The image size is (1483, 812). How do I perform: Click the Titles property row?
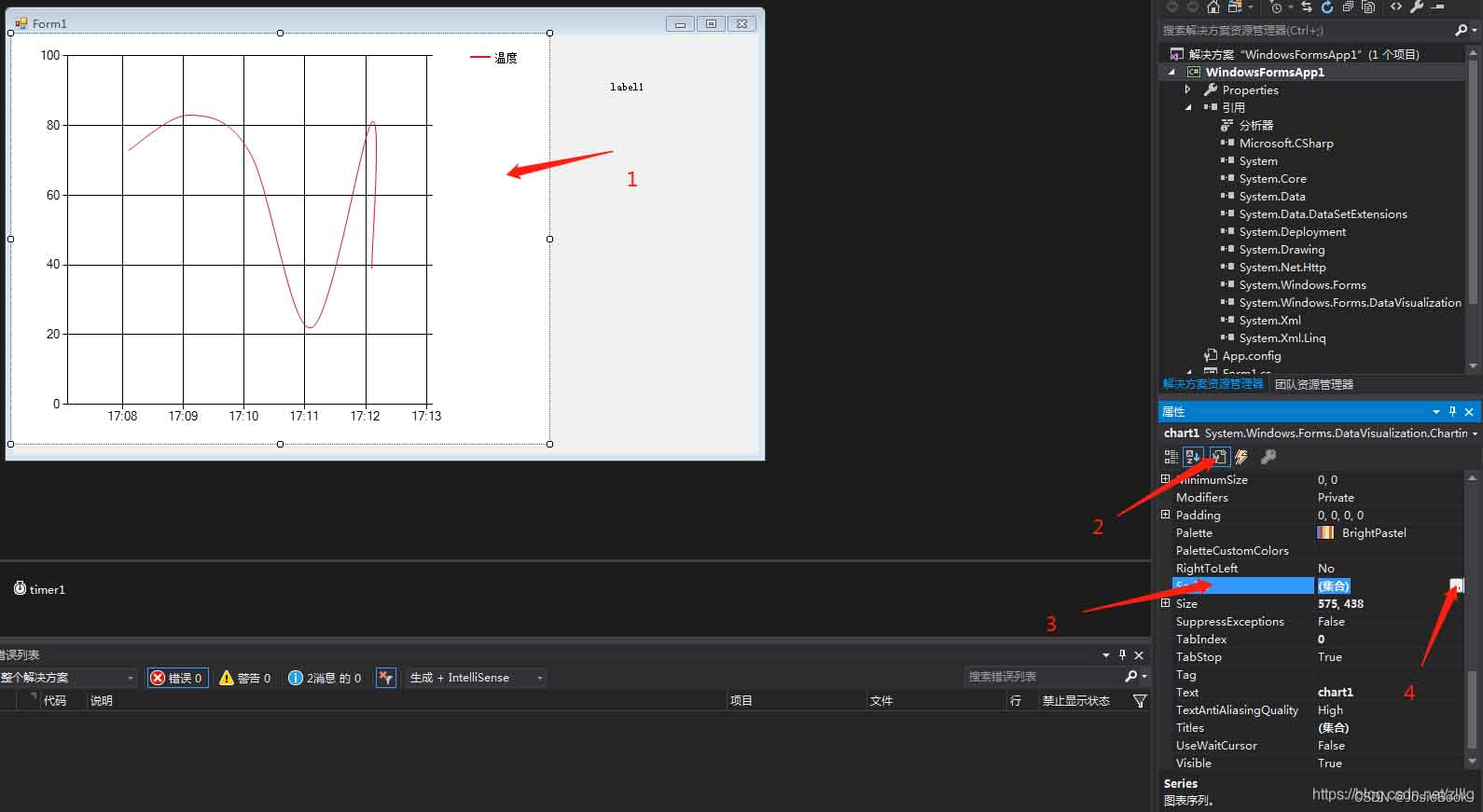click(x=1317, y=727)
